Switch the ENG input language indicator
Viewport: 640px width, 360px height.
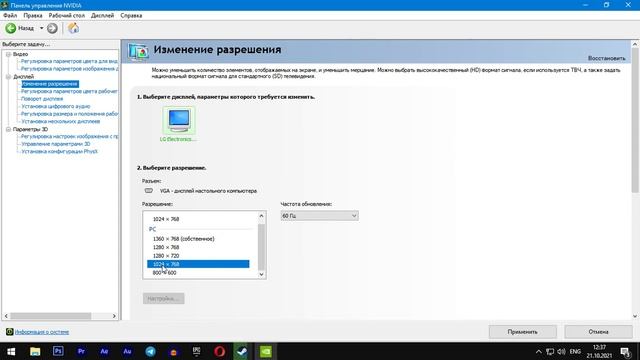click(x=575, y=351)
